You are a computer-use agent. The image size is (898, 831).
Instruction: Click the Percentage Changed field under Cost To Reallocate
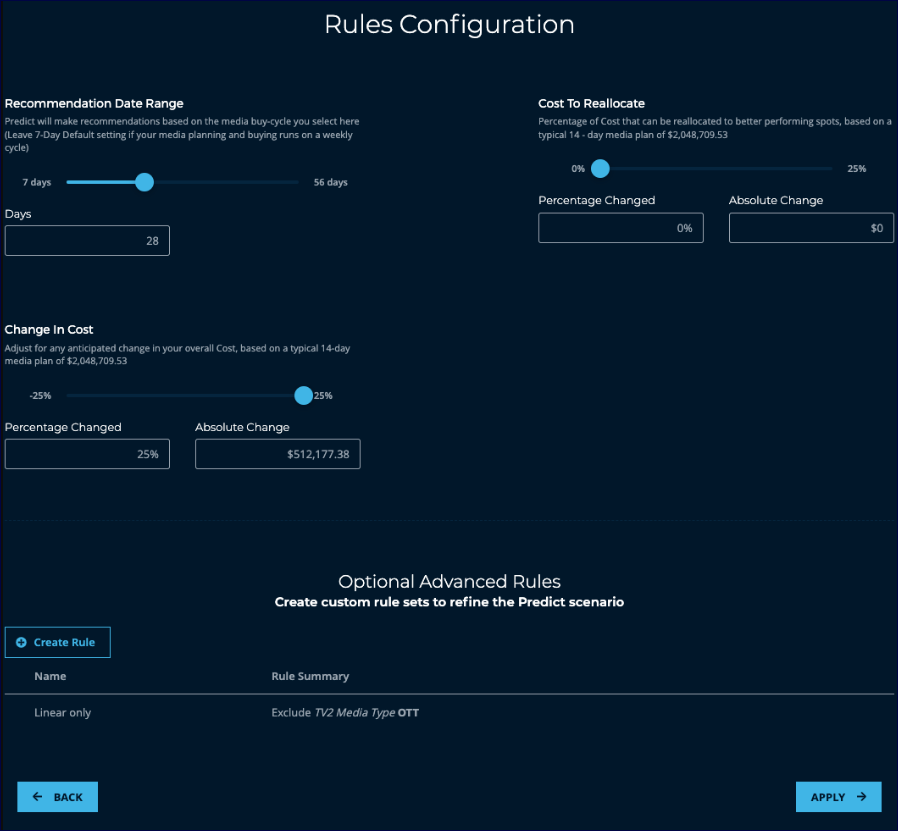[x=620, y=228]
